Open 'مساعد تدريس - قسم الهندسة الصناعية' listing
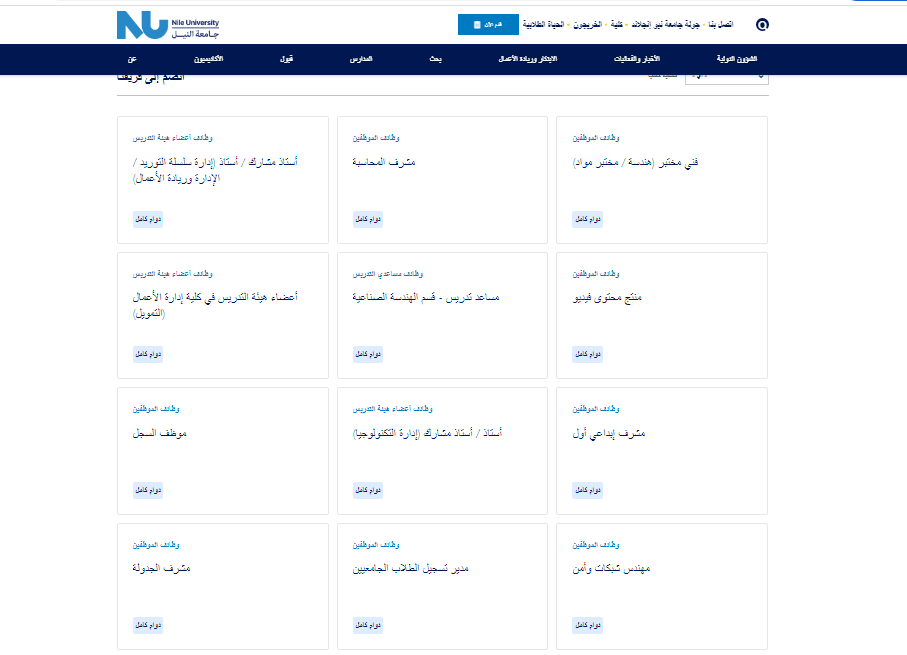Viewport: 907px width, 655px height. [426, 298]
